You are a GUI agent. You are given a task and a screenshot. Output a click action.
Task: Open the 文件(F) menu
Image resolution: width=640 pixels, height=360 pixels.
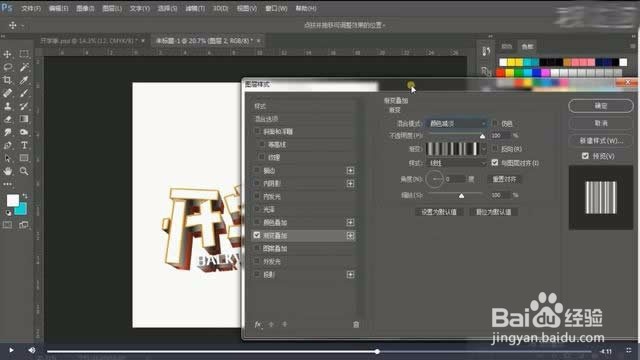pos(31,8)
